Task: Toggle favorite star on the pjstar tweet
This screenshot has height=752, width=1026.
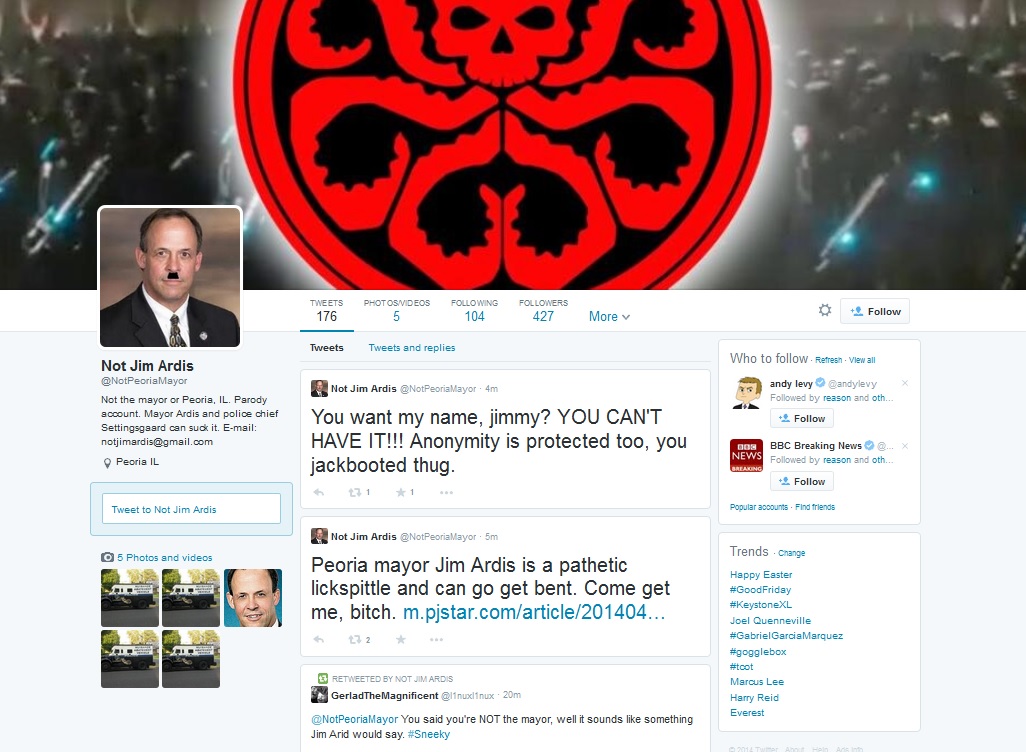Action: coord(400,639)
